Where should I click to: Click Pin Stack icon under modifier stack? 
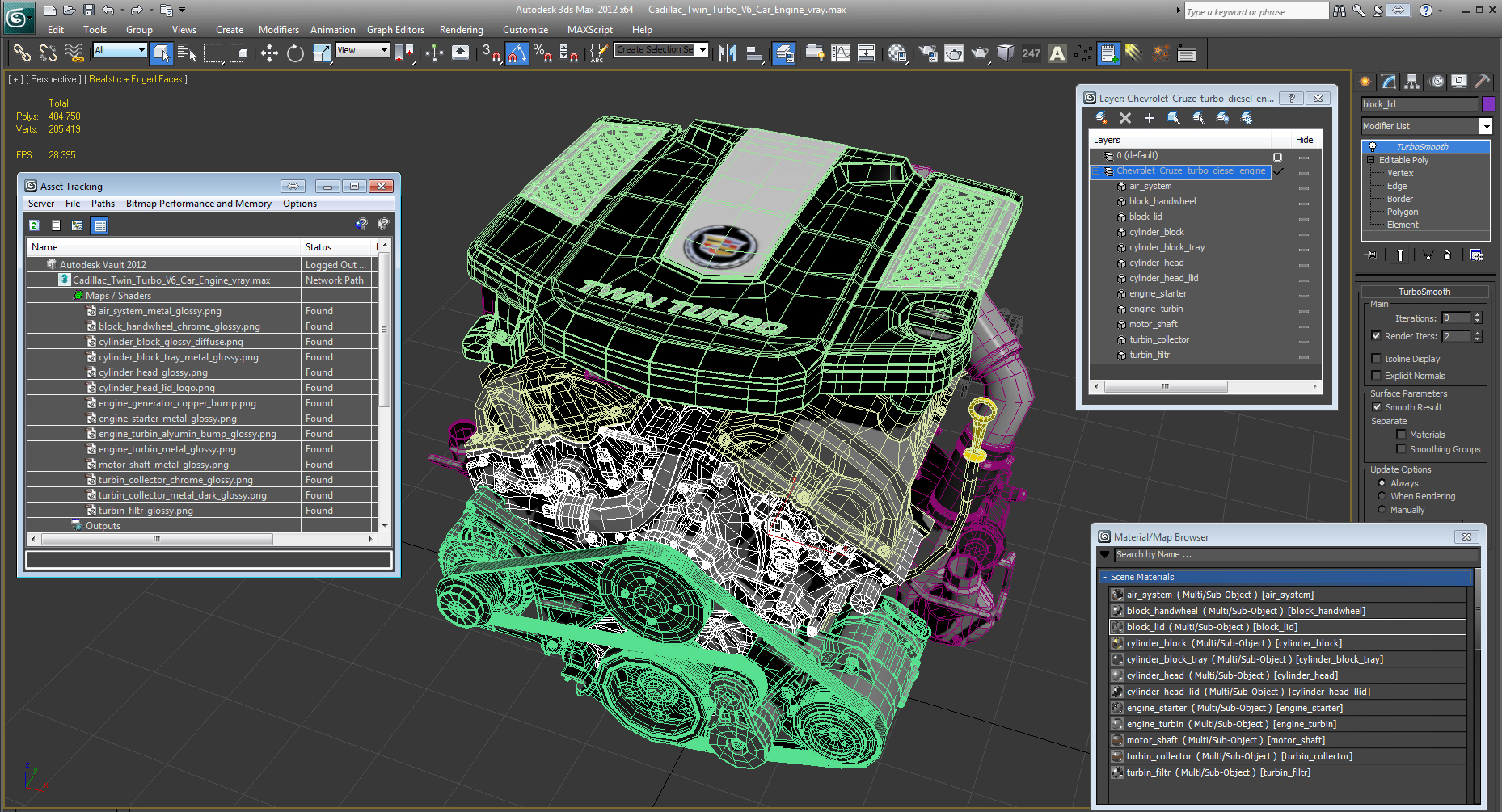pos(1371,255)
